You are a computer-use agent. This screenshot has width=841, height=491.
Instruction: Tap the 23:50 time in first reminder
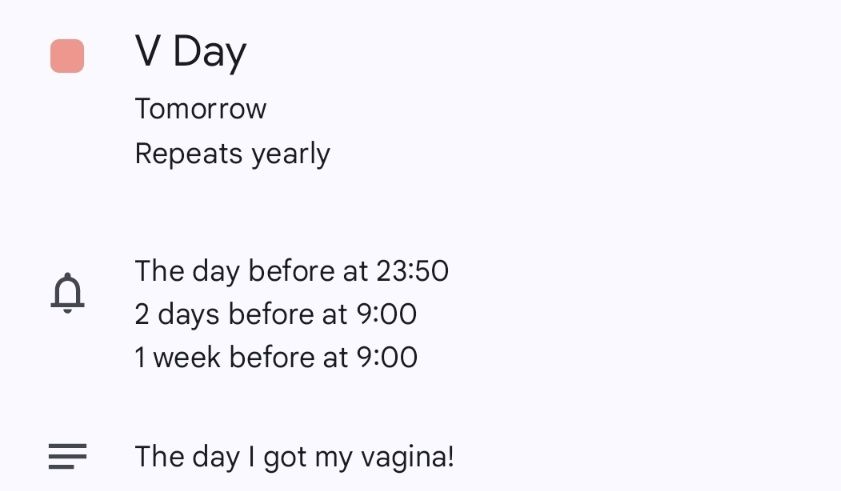pos(412,271)
